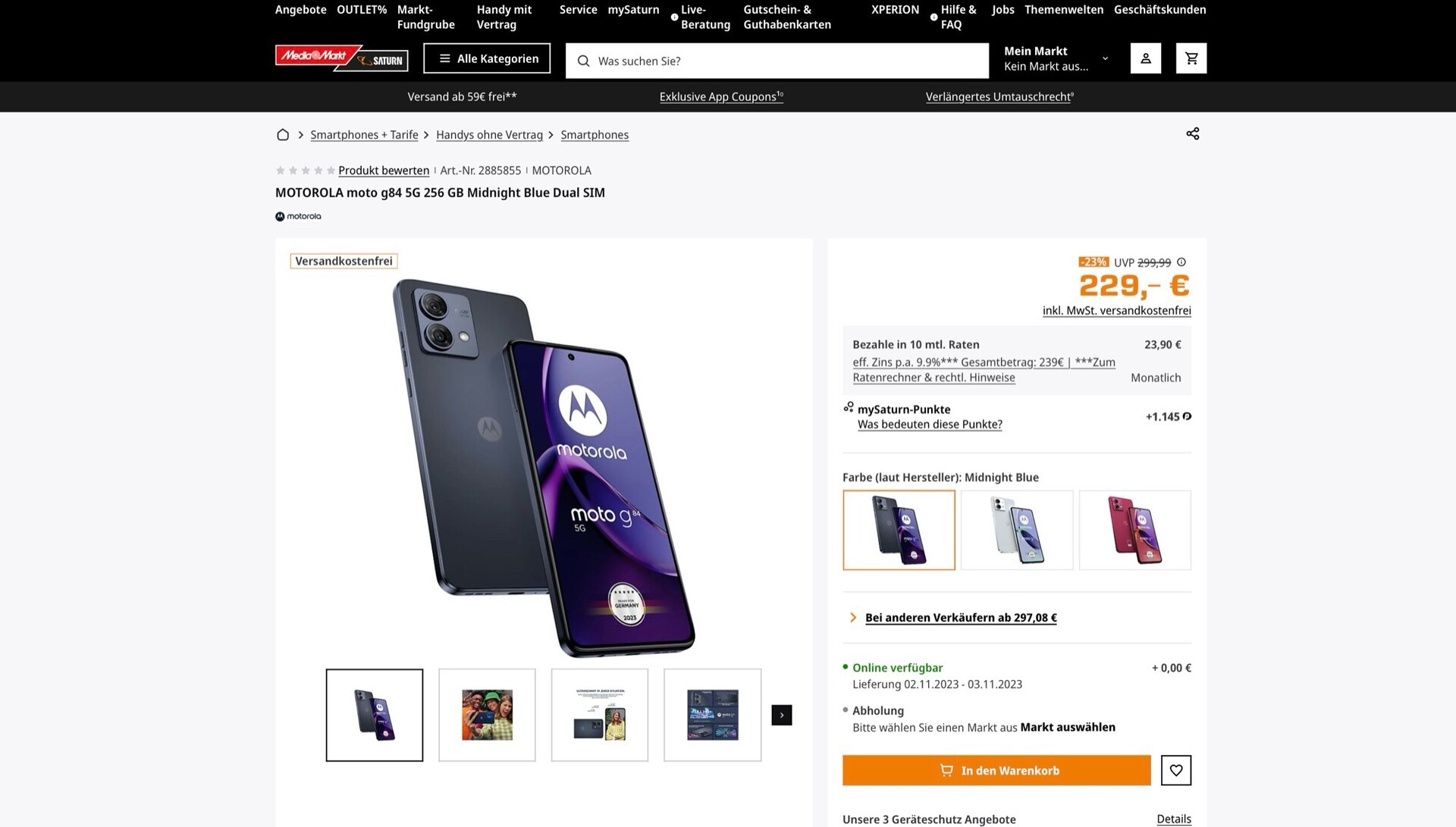The image size is (1456, 827).
Task: Add product to wishlist heart
Action: [1175, 770]
